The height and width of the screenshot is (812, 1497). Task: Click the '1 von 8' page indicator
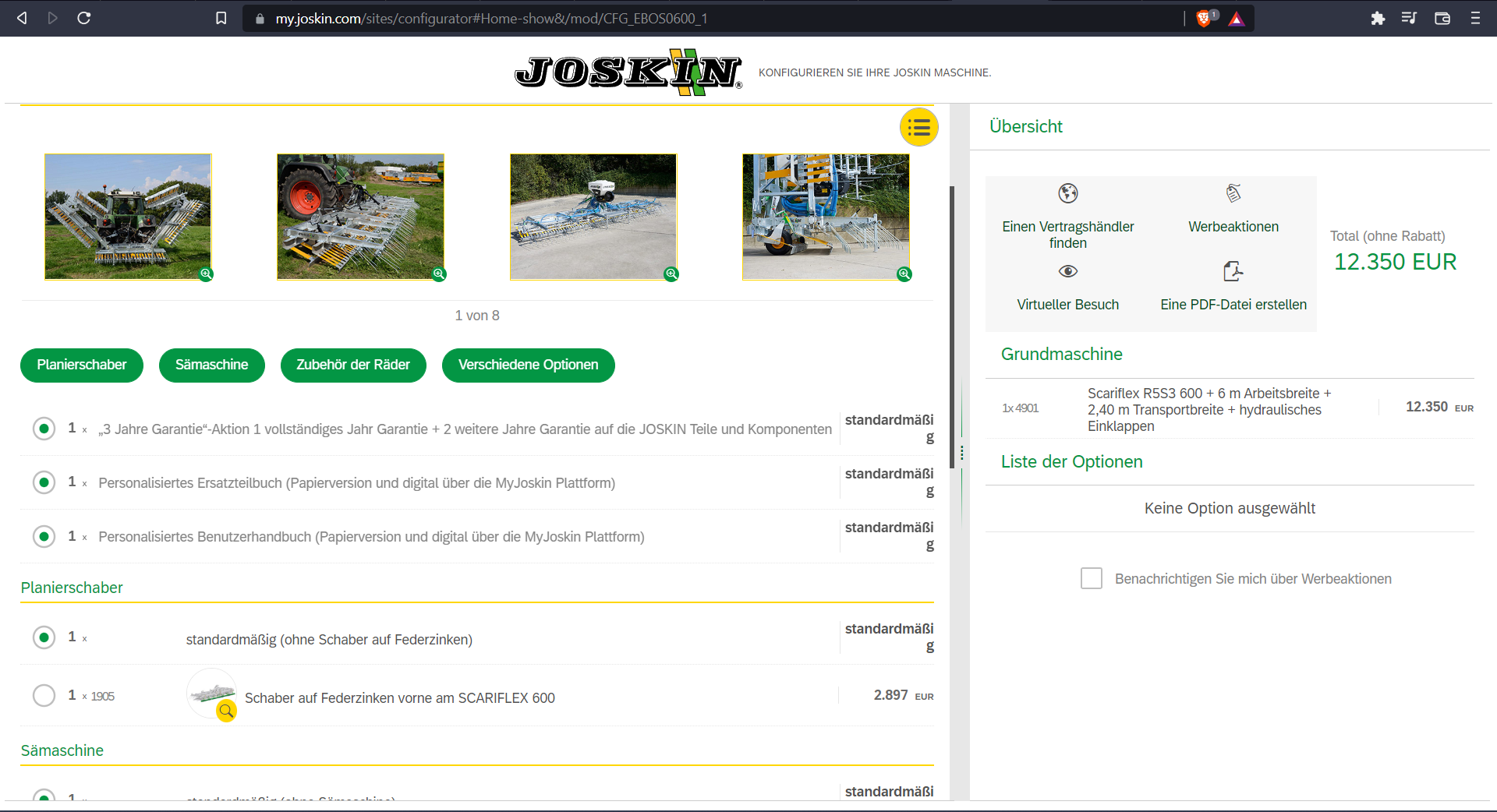(x=477, y=316)
